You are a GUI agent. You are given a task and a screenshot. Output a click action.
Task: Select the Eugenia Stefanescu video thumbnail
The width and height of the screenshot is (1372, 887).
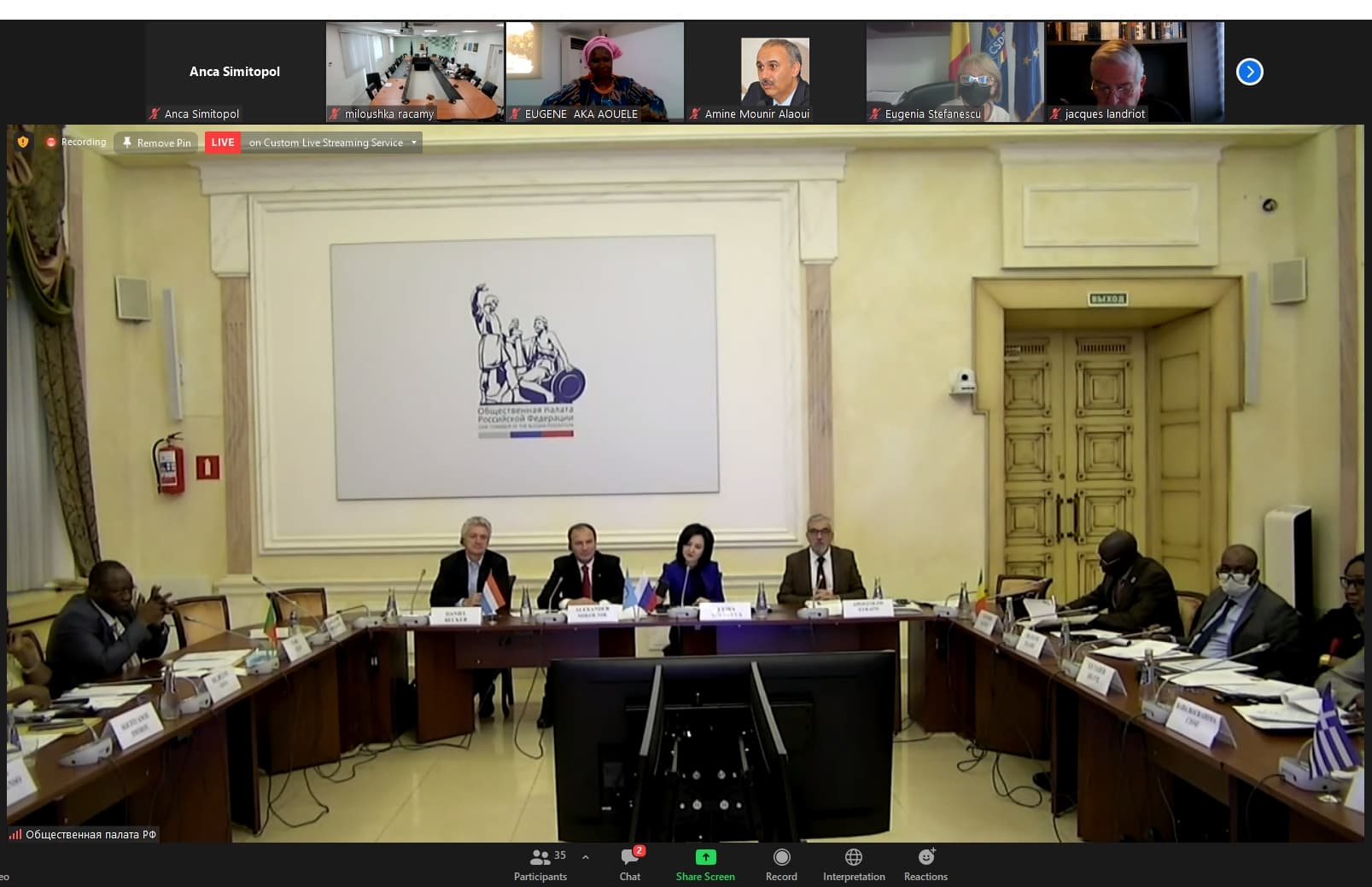955,72
